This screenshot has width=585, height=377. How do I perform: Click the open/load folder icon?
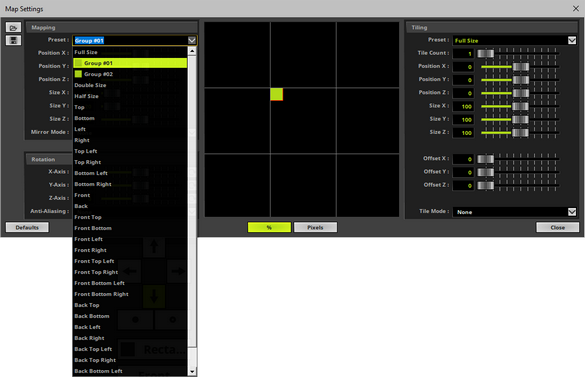tap(13, 28)
